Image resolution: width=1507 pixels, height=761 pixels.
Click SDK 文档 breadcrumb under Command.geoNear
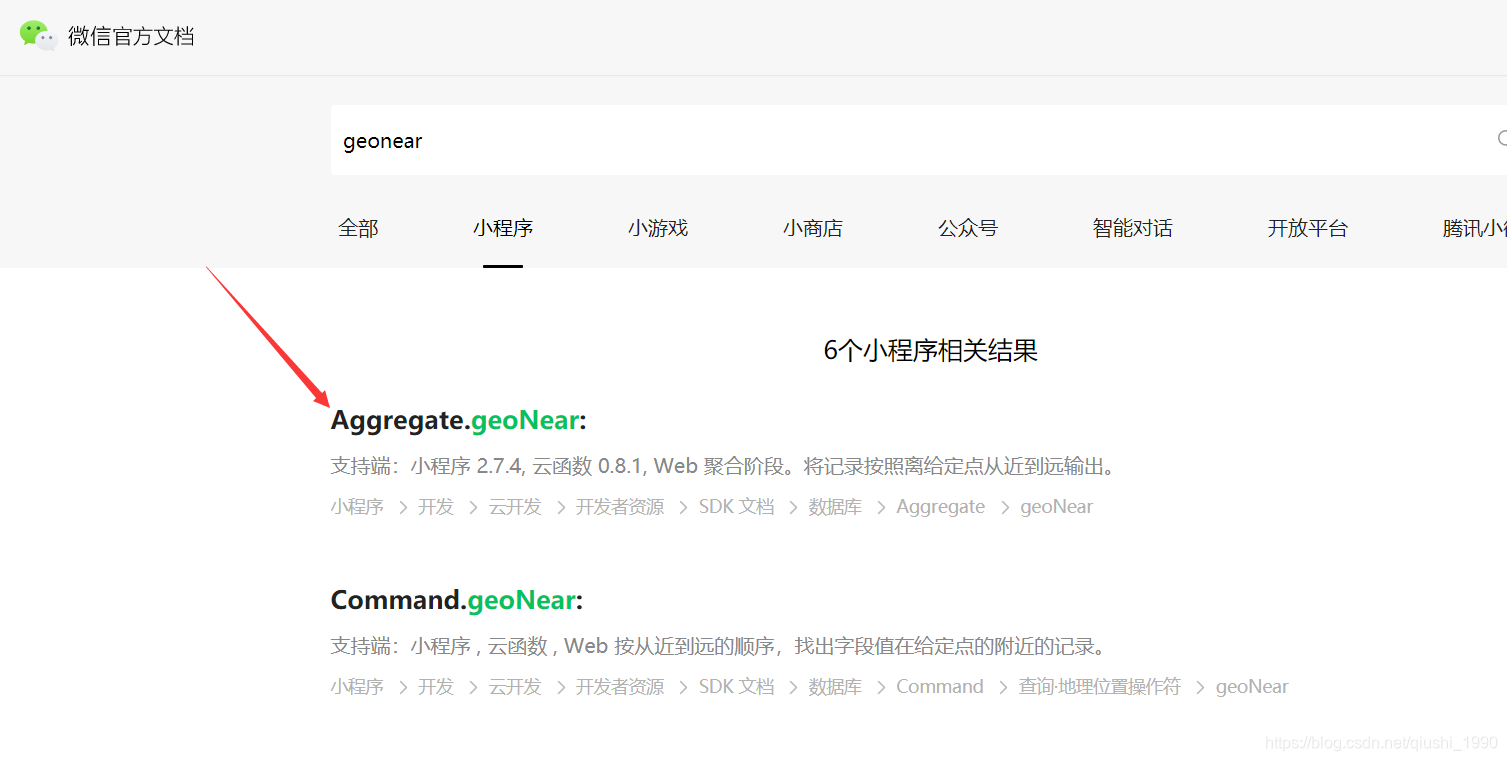tap(736, 687)
